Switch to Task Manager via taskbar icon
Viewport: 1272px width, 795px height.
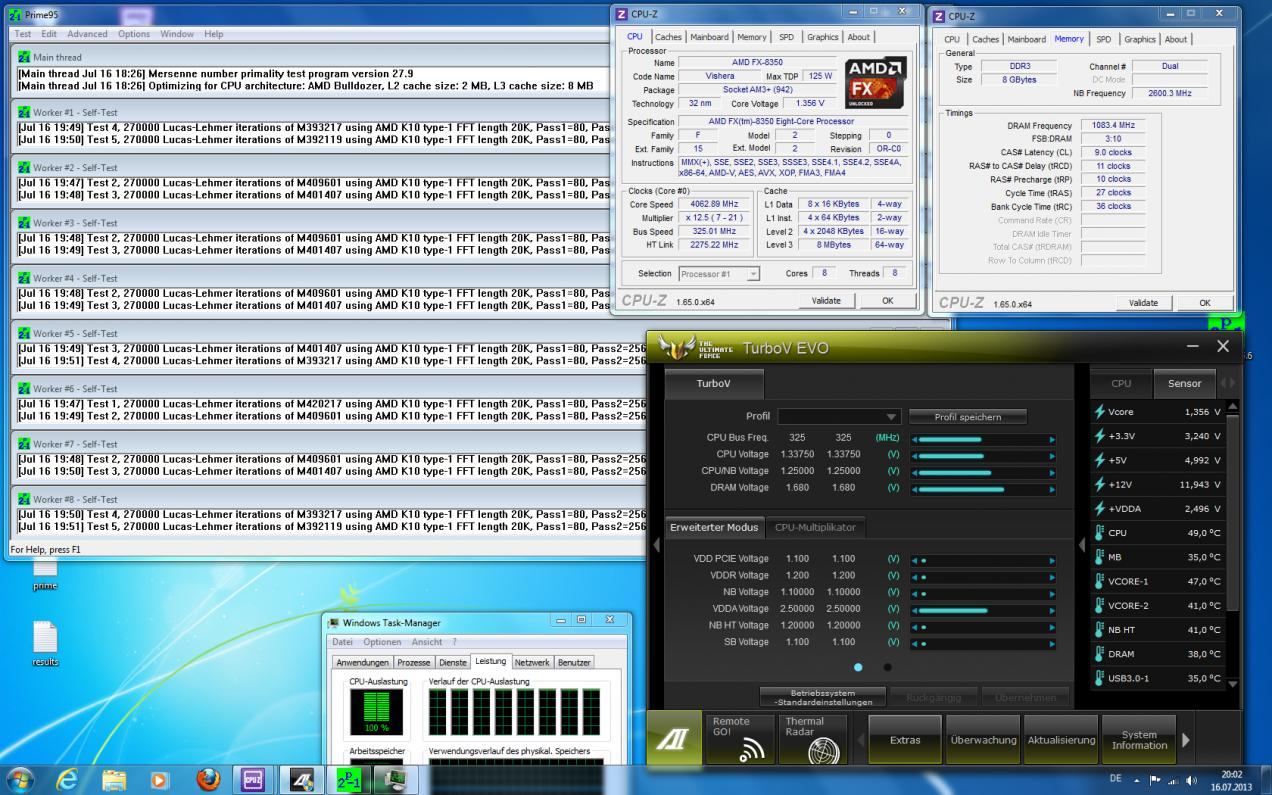tap(396, 778)
